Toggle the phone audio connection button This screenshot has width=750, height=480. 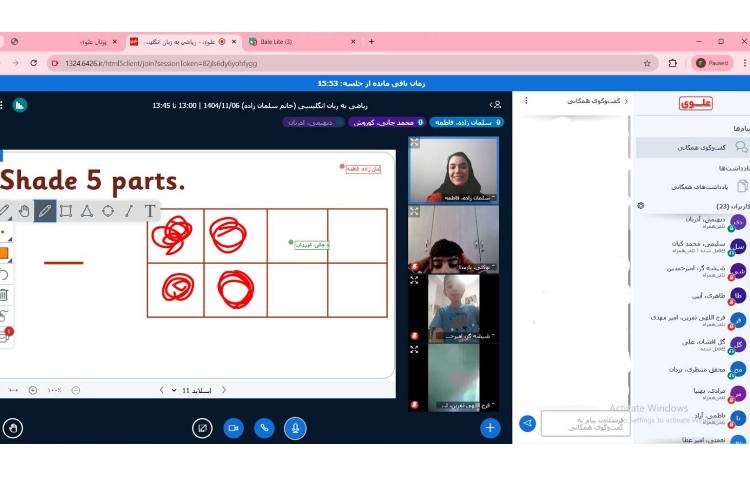pyautogui.click(x=264, y=428)
